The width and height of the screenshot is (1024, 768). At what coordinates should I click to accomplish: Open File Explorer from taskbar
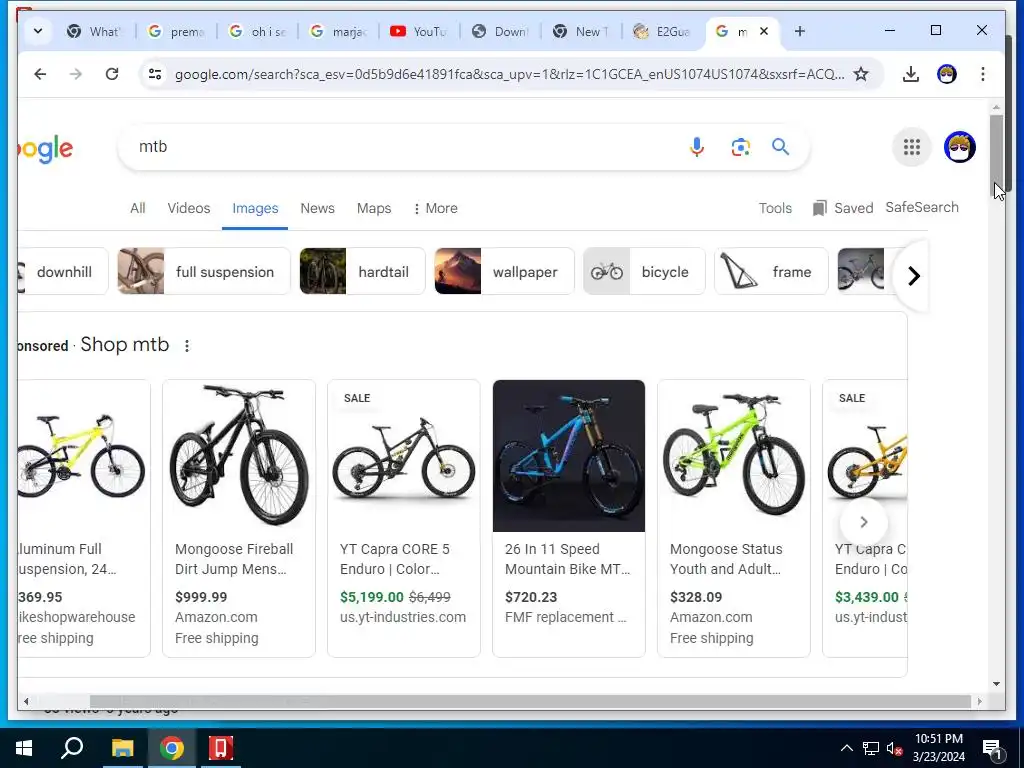pos(122,748)
